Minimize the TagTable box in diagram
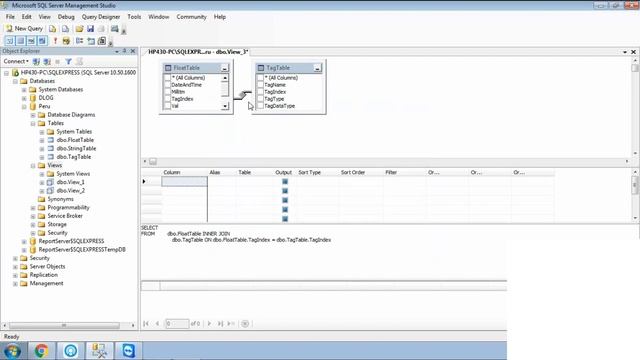Screen dimensions: 640x360 click(x=317, y=68)
